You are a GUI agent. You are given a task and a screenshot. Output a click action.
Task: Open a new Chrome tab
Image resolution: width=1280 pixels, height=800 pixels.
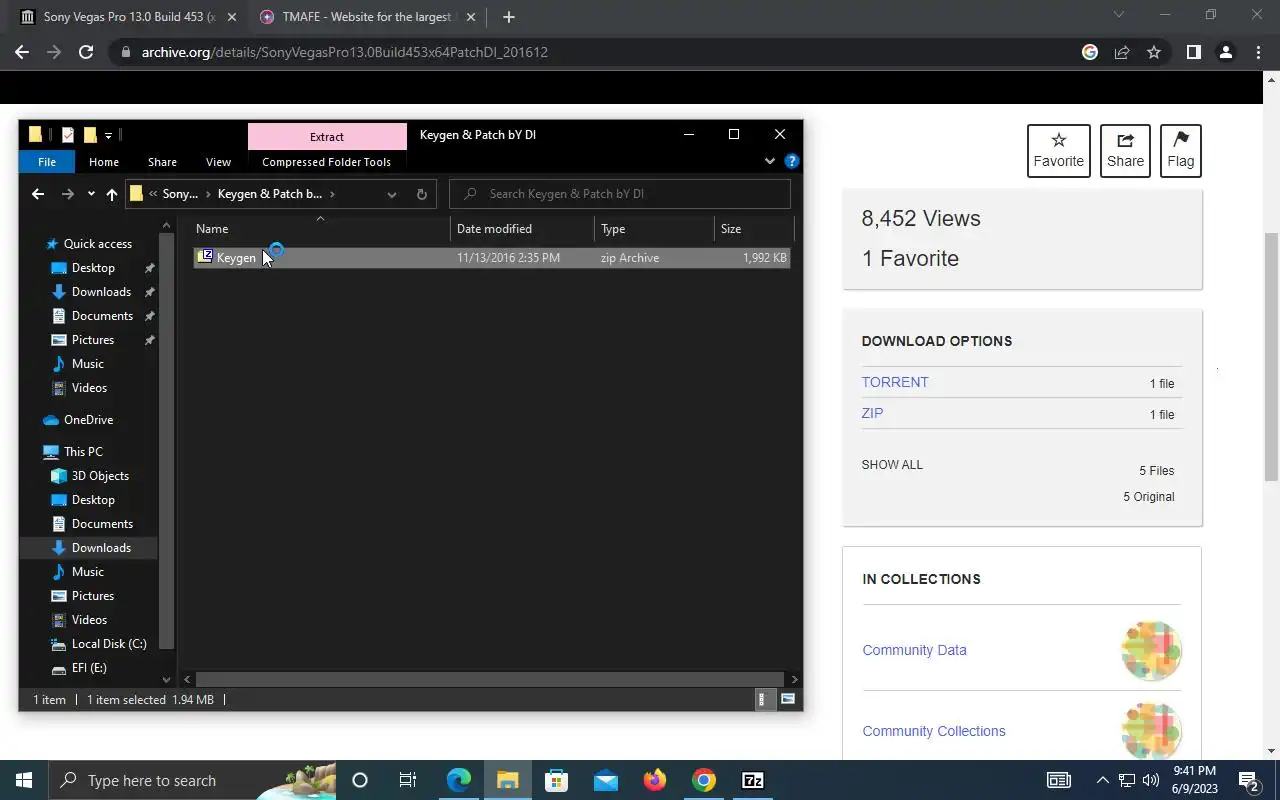pyautogui.click(x=508, y=17)
